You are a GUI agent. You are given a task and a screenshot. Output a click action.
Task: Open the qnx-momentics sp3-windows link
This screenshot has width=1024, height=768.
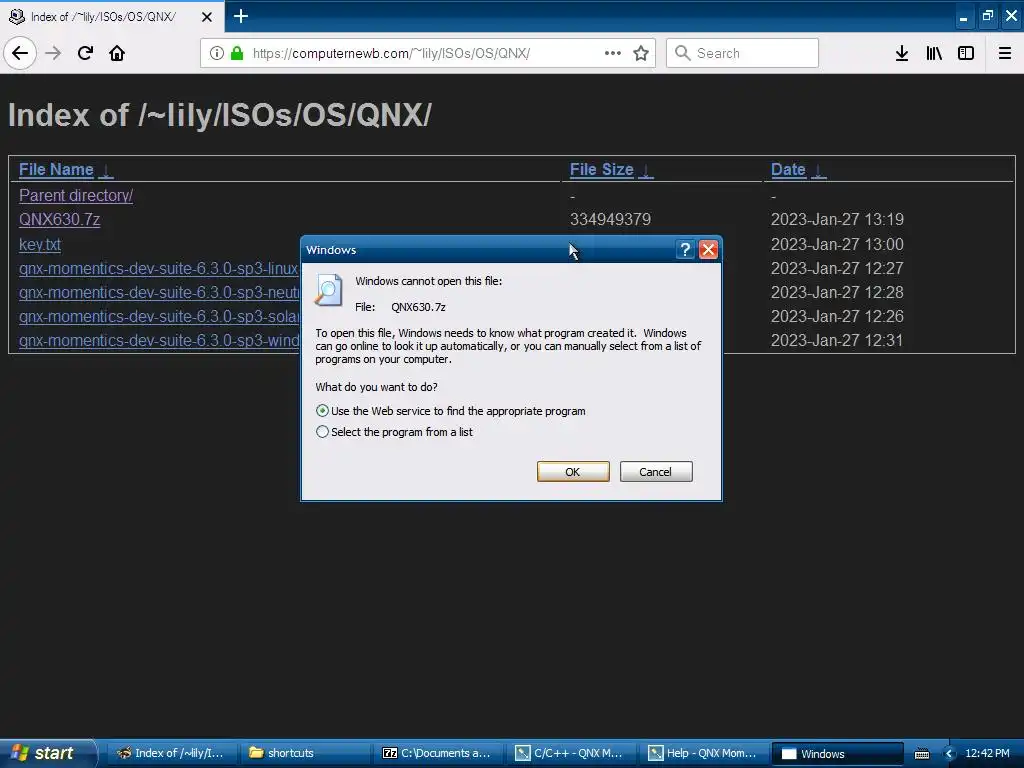tap(159, 341)
